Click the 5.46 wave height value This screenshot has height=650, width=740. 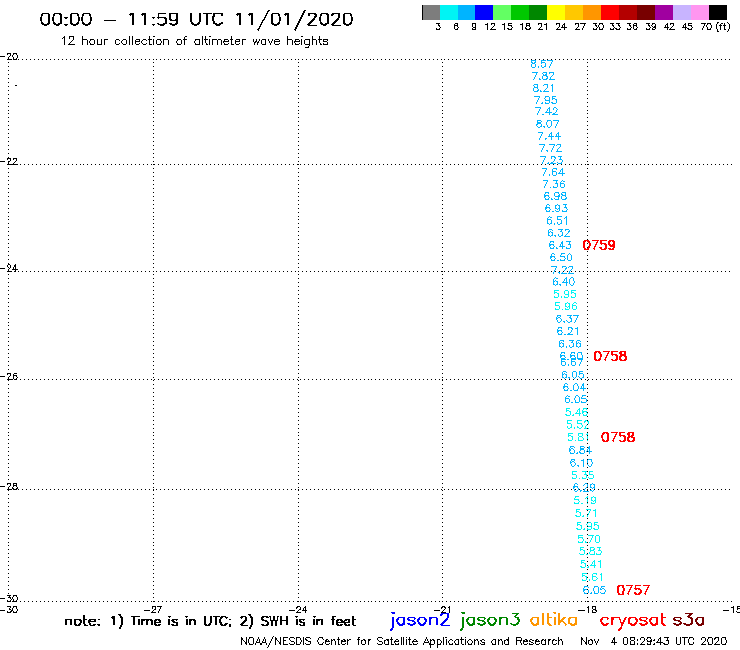pyautogui.click(x=577, y=412)
